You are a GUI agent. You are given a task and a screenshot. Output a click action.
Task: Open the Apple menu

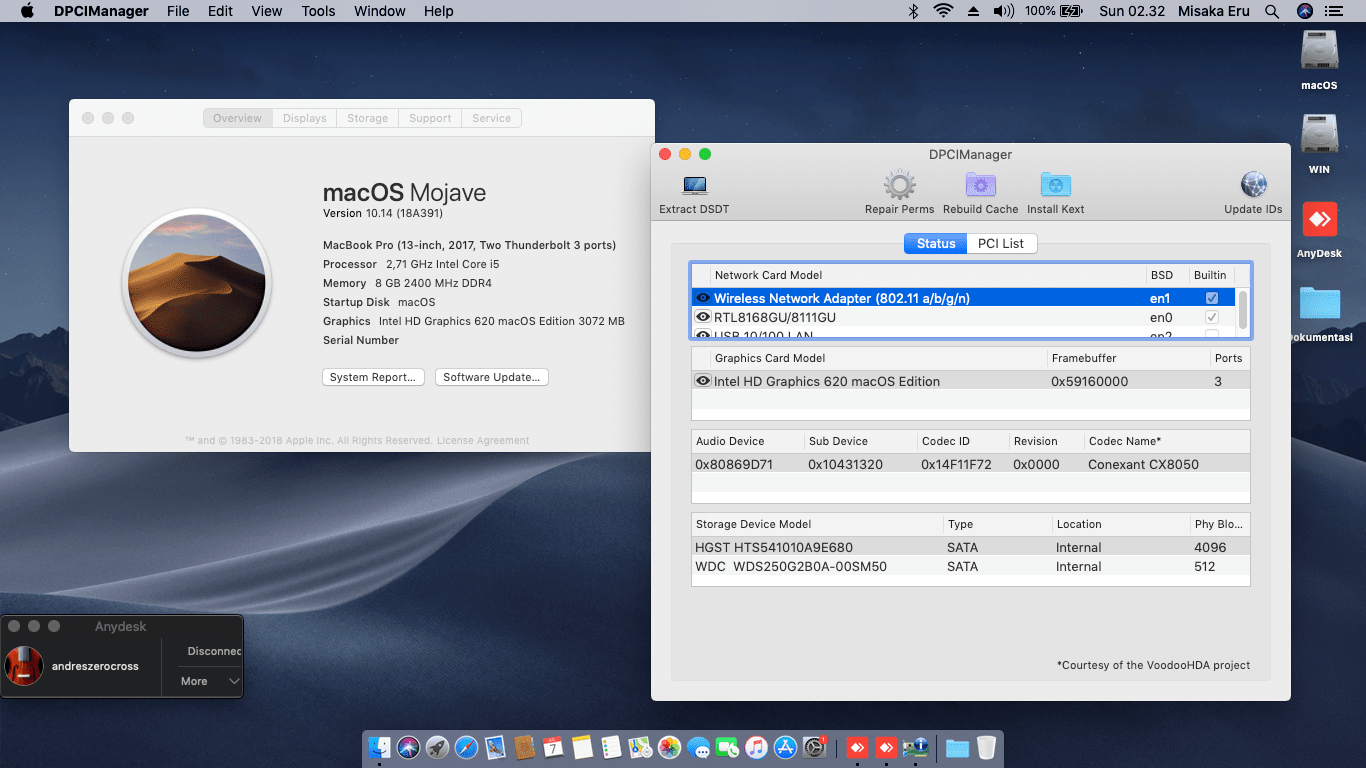(27, 11)
